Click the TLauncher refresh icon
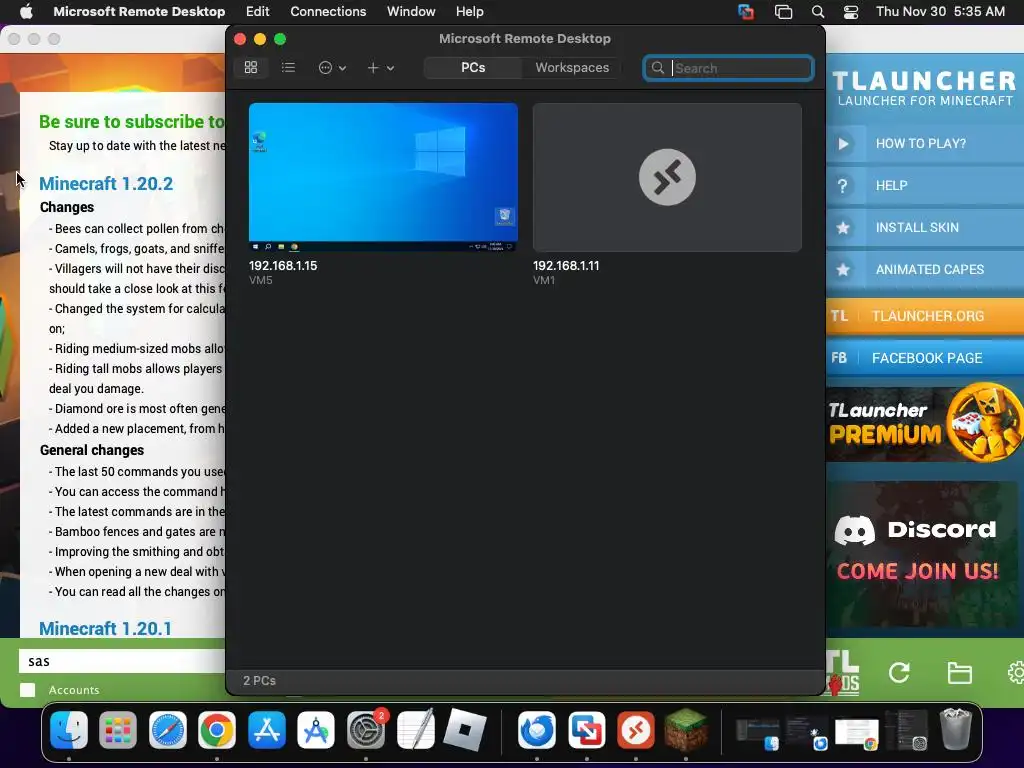The image size is (1024, 768). click(x=899, y=673)
